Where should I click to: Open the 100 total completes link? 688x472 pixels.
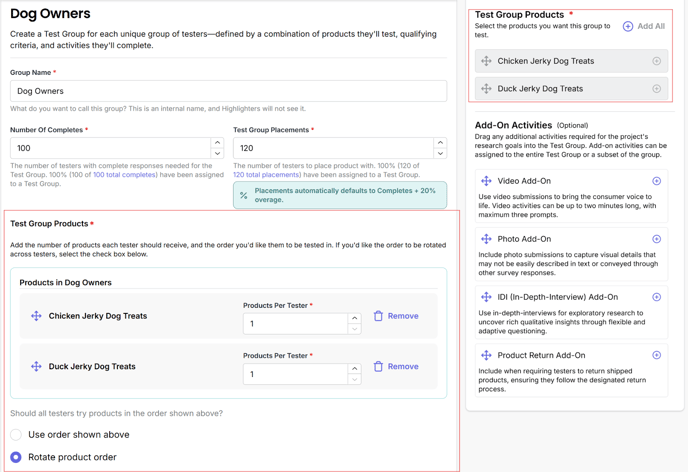(124, 175)
